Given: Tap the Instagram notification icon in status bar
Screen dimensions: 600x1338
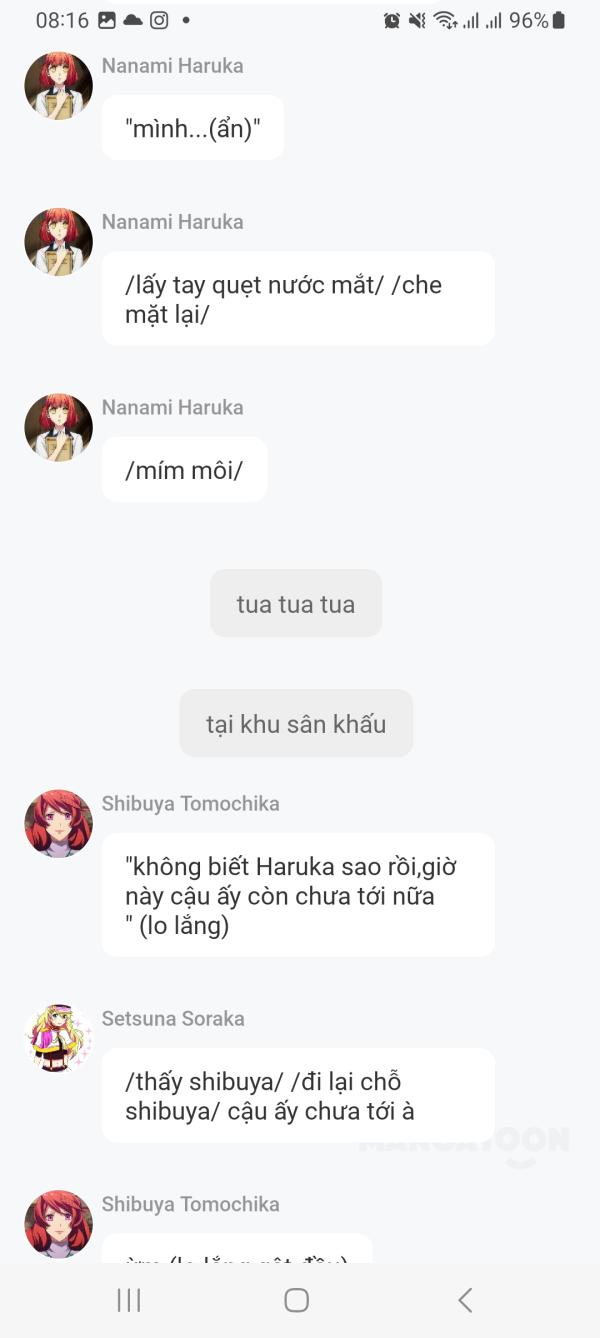Looking at the screenshot, I should tap(159, 20).
